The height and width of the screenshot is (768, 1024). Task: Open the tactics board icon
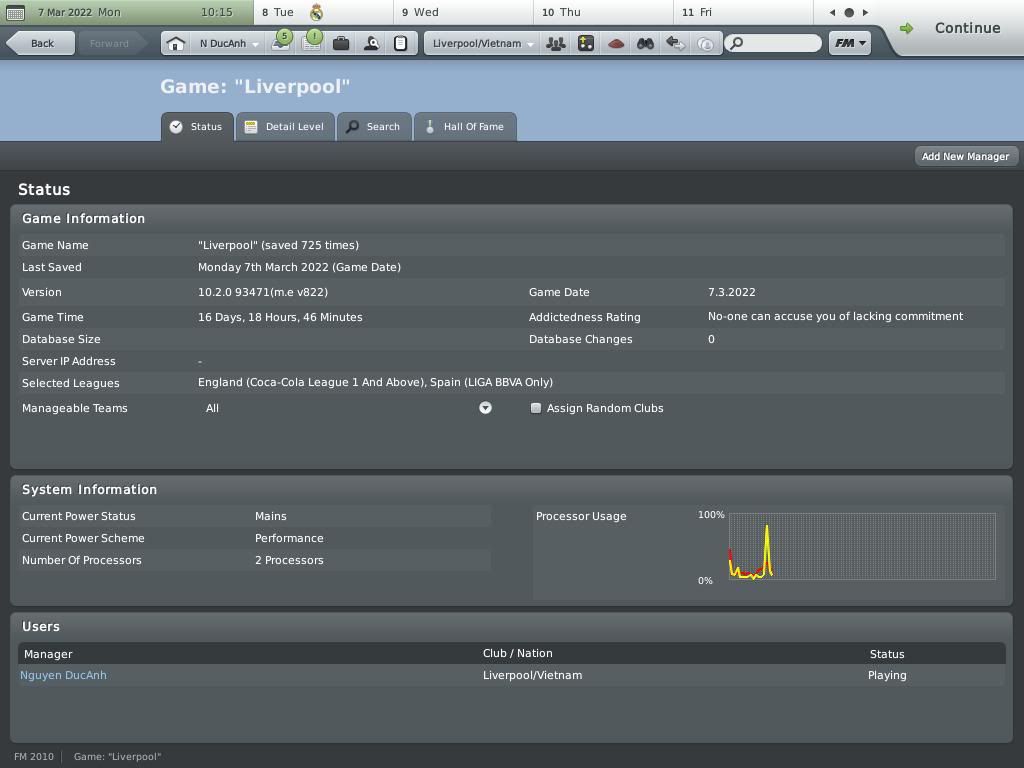[586, 44]
